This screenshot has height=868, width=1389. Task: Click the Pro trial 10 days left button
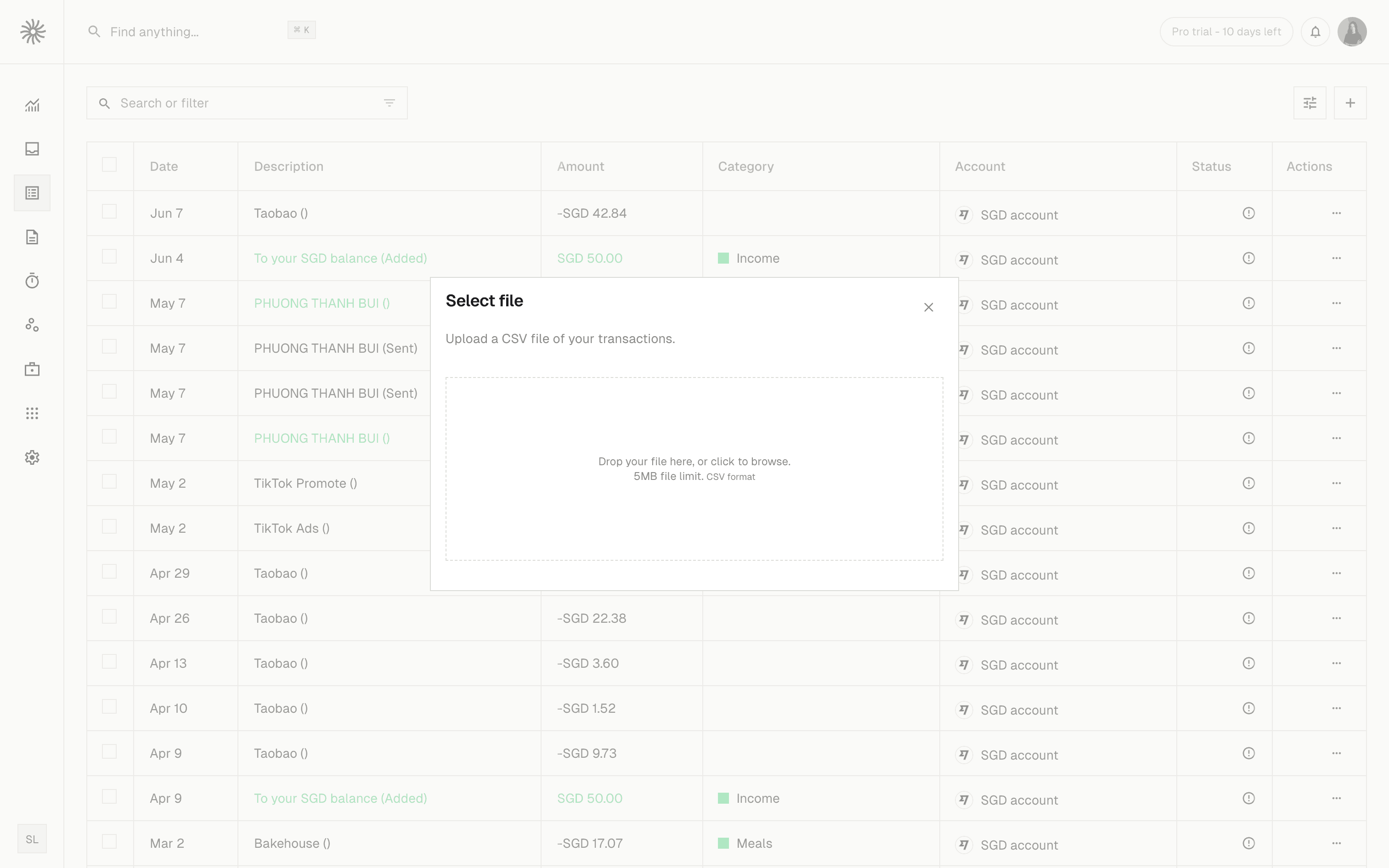click(x=1225, y=32)
